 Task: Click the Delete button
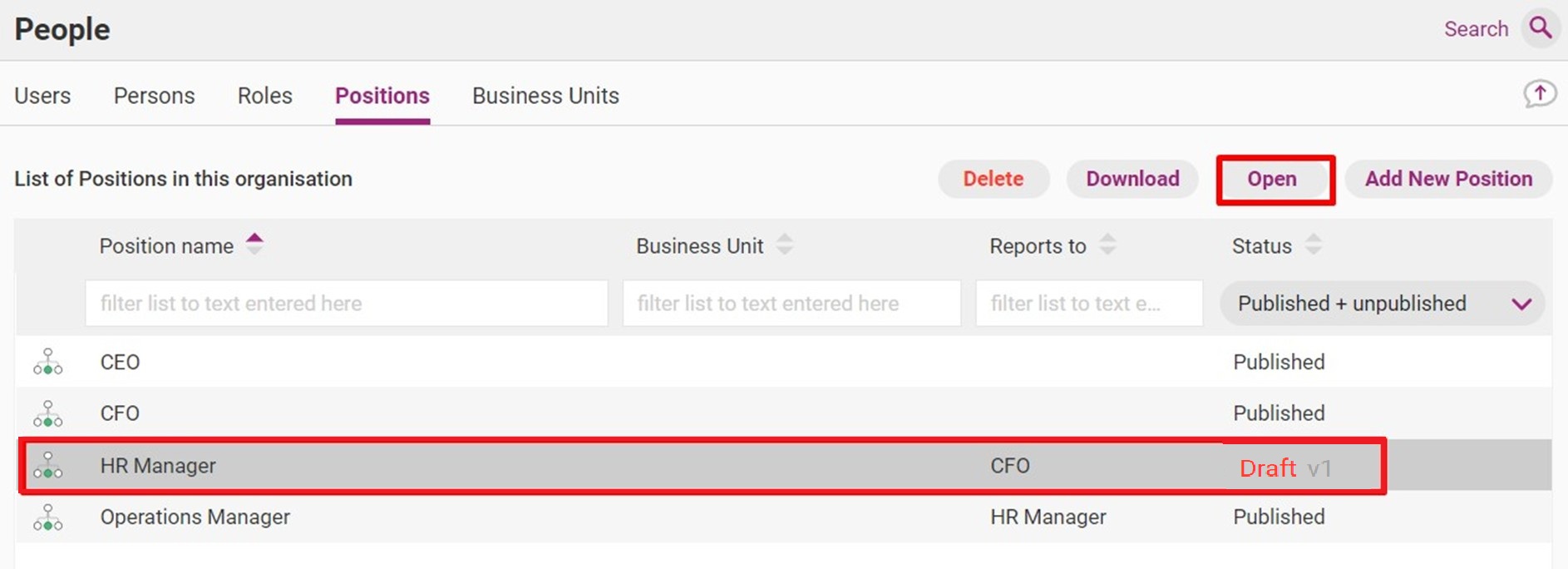[x=994, y=179]
